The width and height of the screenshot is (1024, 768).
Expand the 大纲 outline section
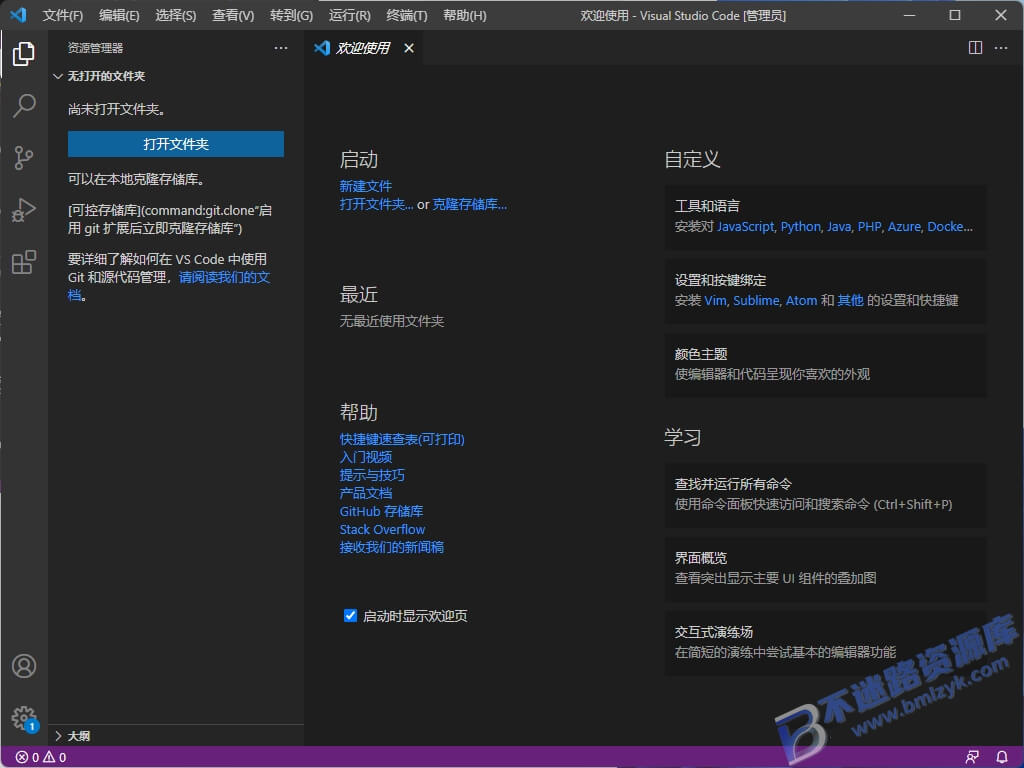[72, 736]
